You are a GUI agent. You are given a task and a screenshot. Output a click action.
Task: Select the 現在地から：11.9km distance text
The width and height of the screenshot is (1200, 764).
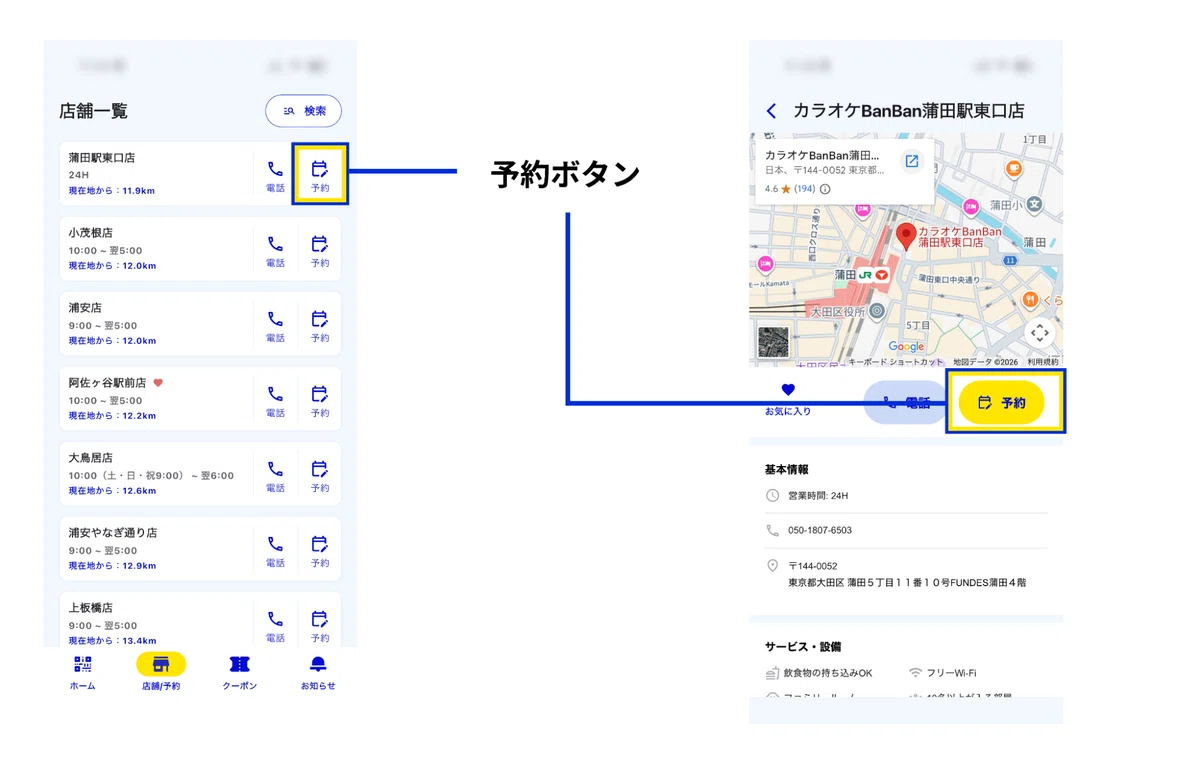click(x=112, y=190)
